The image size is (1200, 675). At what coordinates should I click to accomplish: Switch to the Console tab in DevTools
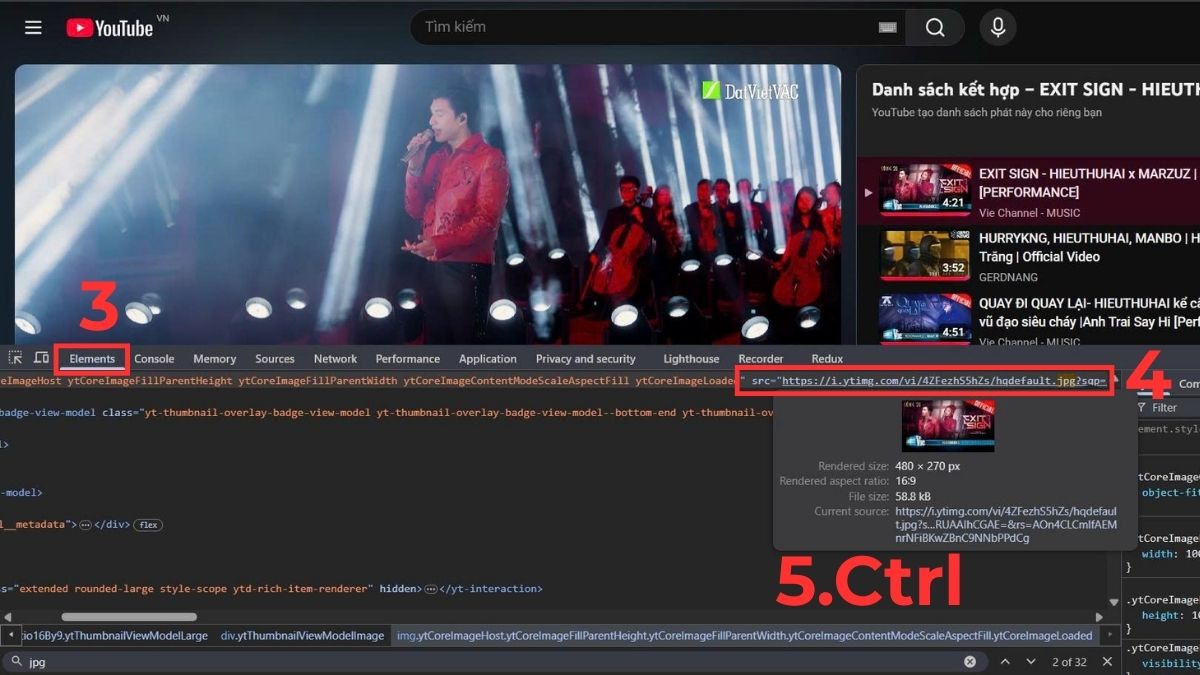pos(154,358)
